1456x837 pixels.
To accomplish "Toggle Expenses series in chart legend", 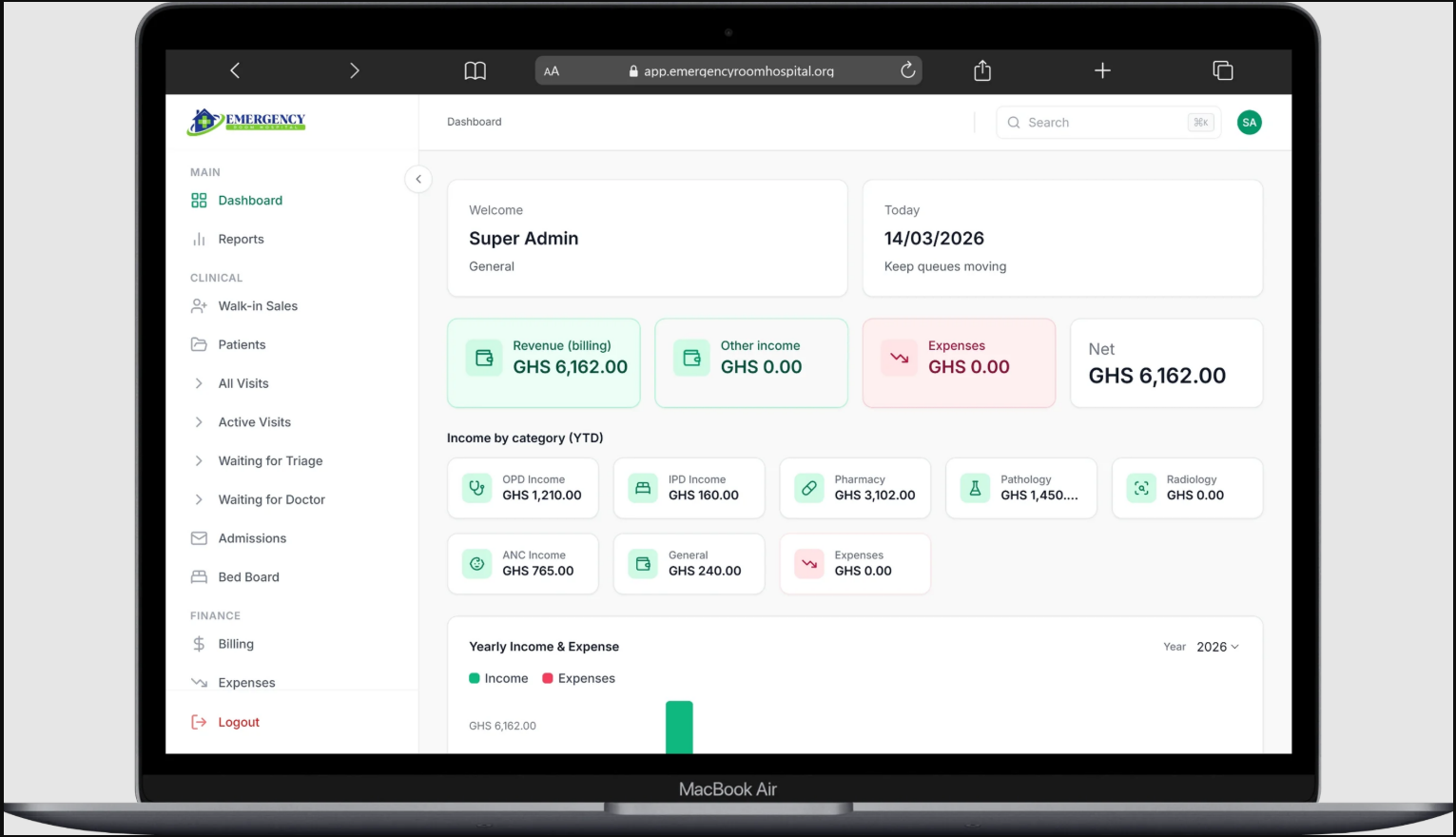I will point(578,678).
